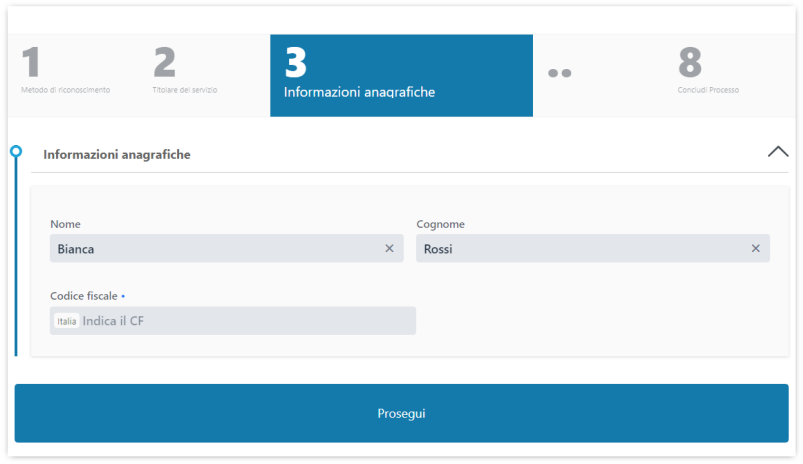The height and width of the screenshot is (464, 803).
Task: Click the blue circle timeline marker
Action: [x=15, y=152]
